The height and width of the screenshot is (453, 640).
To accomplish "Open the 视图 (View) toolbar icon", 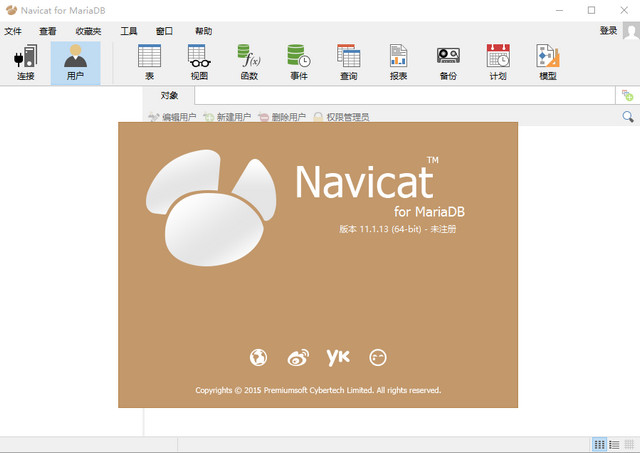I will pos(199,62).
